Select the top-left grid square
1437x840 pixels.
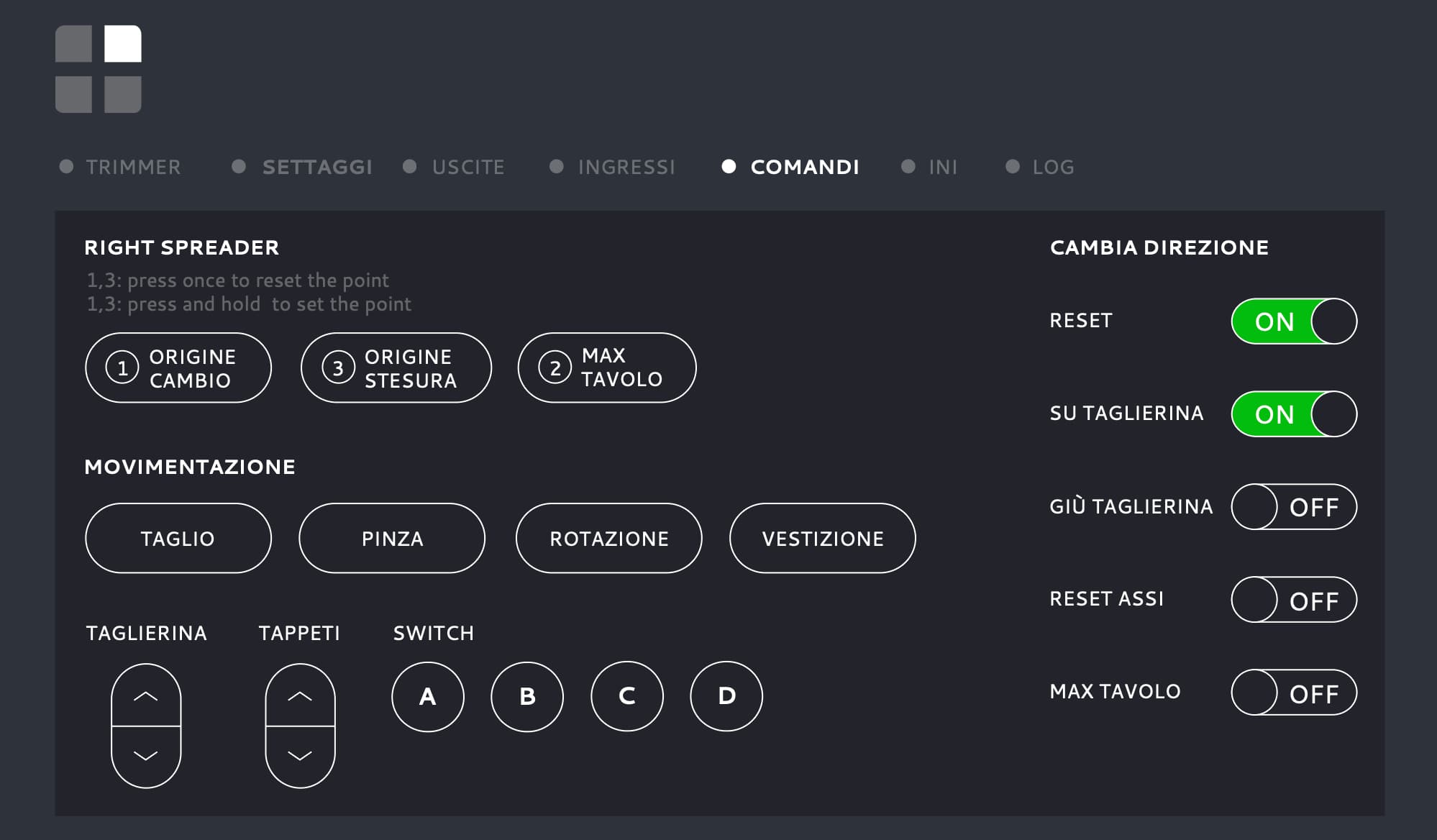73,44
